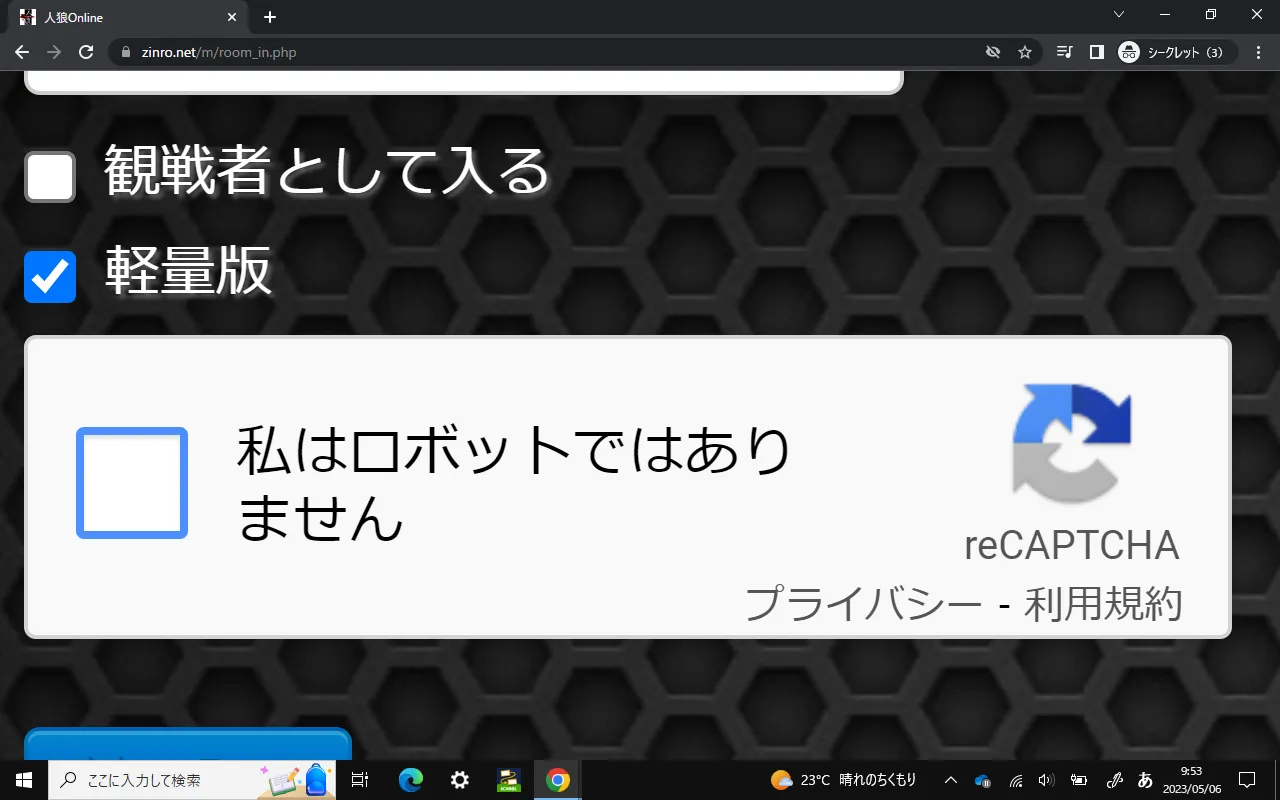
Task: Check the 観戦者として入る checkbox
Action: point(50,177)
